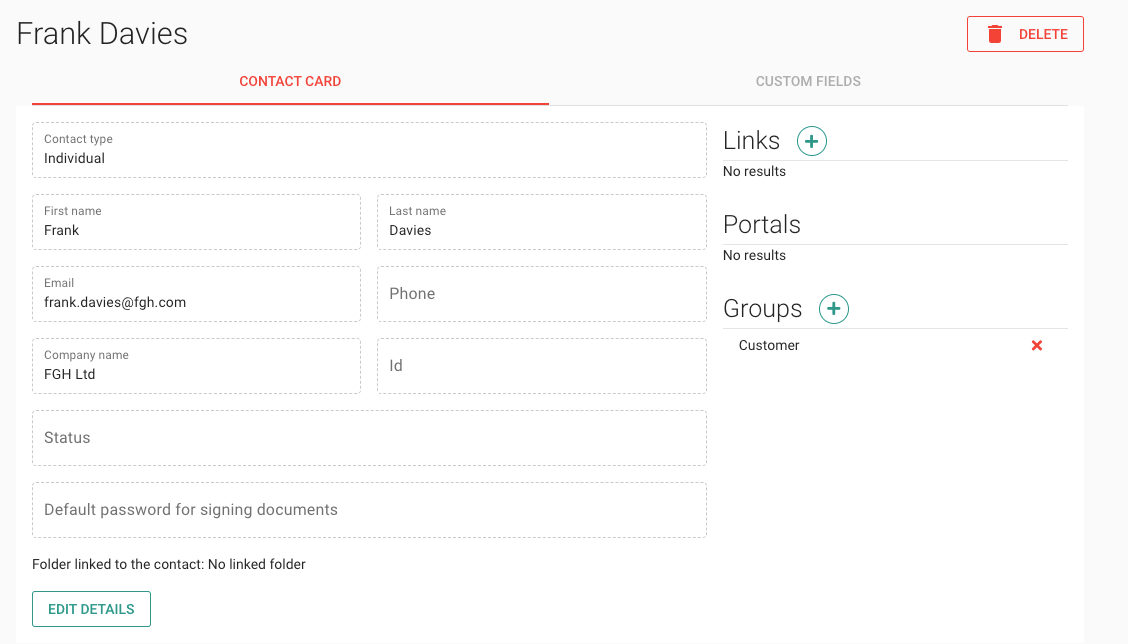Add a new link with plus icon
The width and height of the screenshot is (1128, 644).
[811, 142]
